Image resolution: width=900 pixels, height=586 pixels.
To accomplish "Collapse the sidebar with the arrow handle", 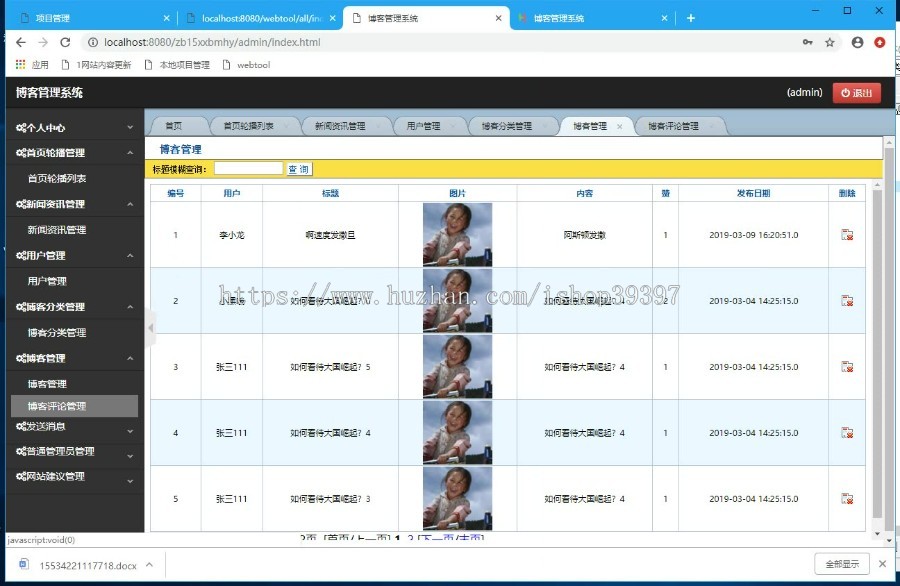I will point(150,328).
